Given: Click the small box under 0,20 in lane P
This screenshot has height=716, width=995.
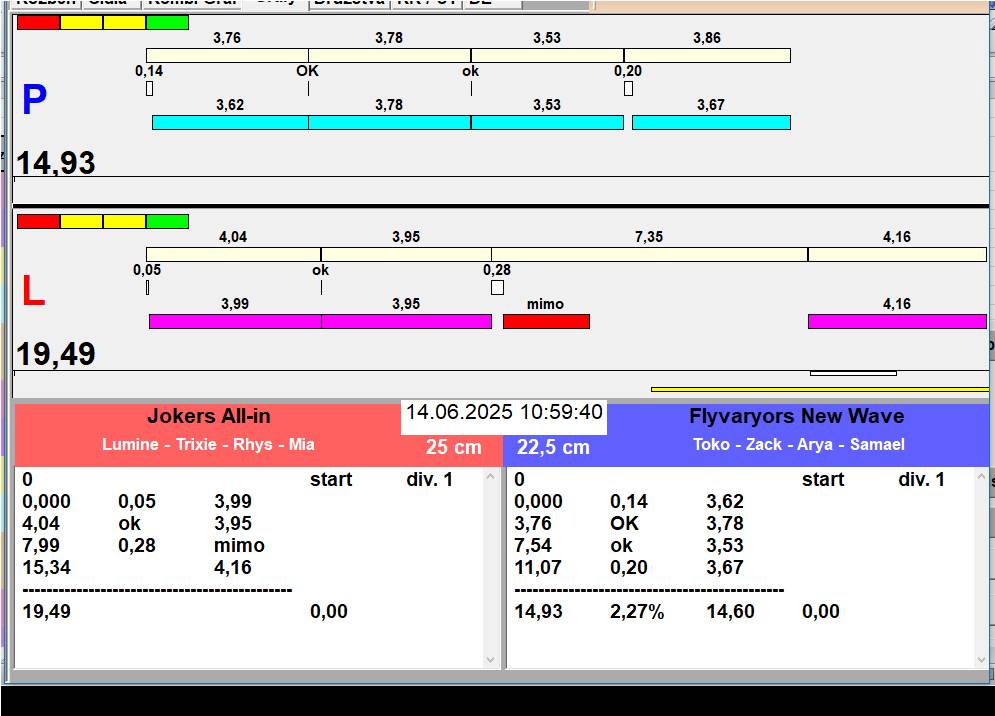Looking at the screenshot, I should pos(628,89).
